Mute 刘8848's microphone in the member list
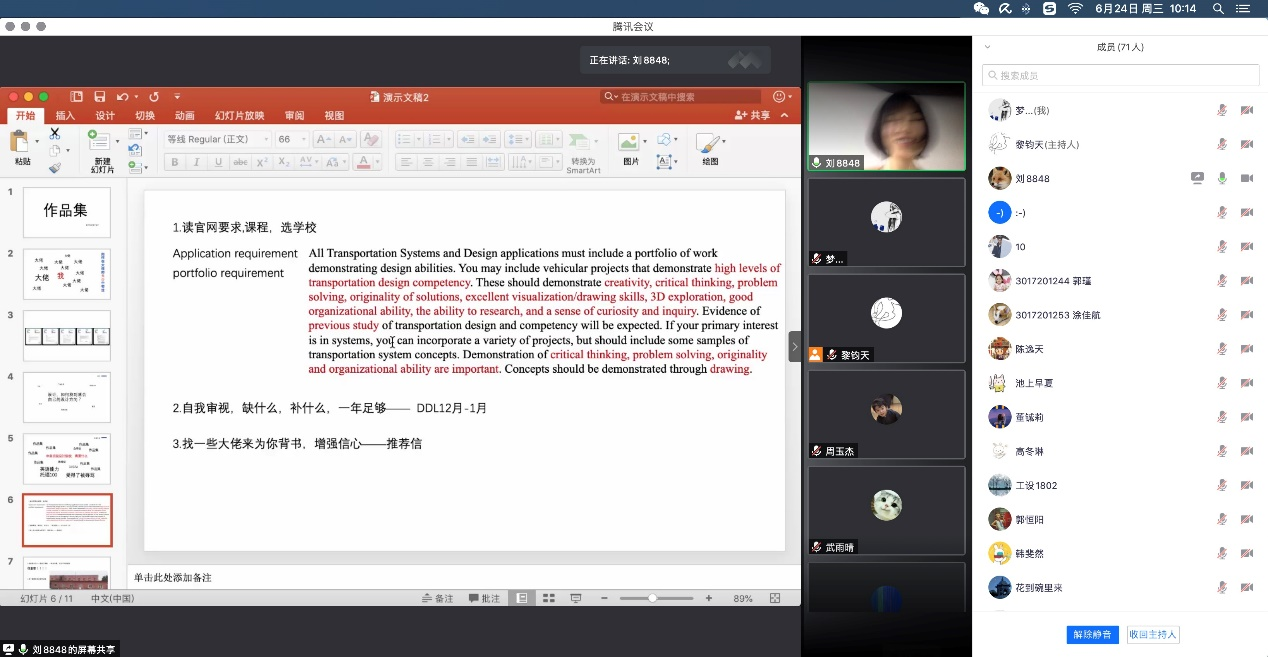Viewport: 1268px width, 657px height. (1222, 178)
